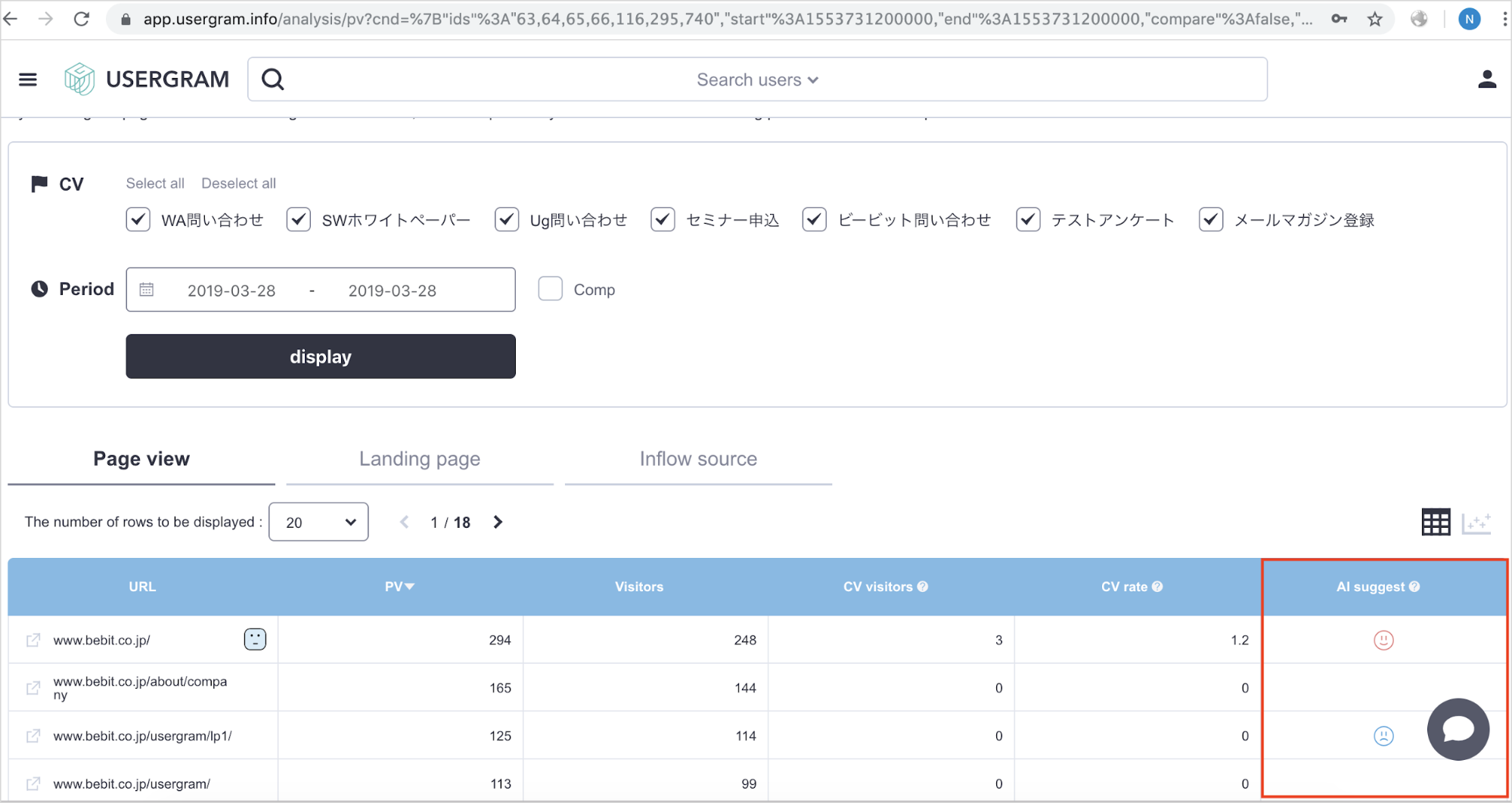Click the user account profile icon
1512x803 pixels.
pyautogui.click(x=1486, y=79)
